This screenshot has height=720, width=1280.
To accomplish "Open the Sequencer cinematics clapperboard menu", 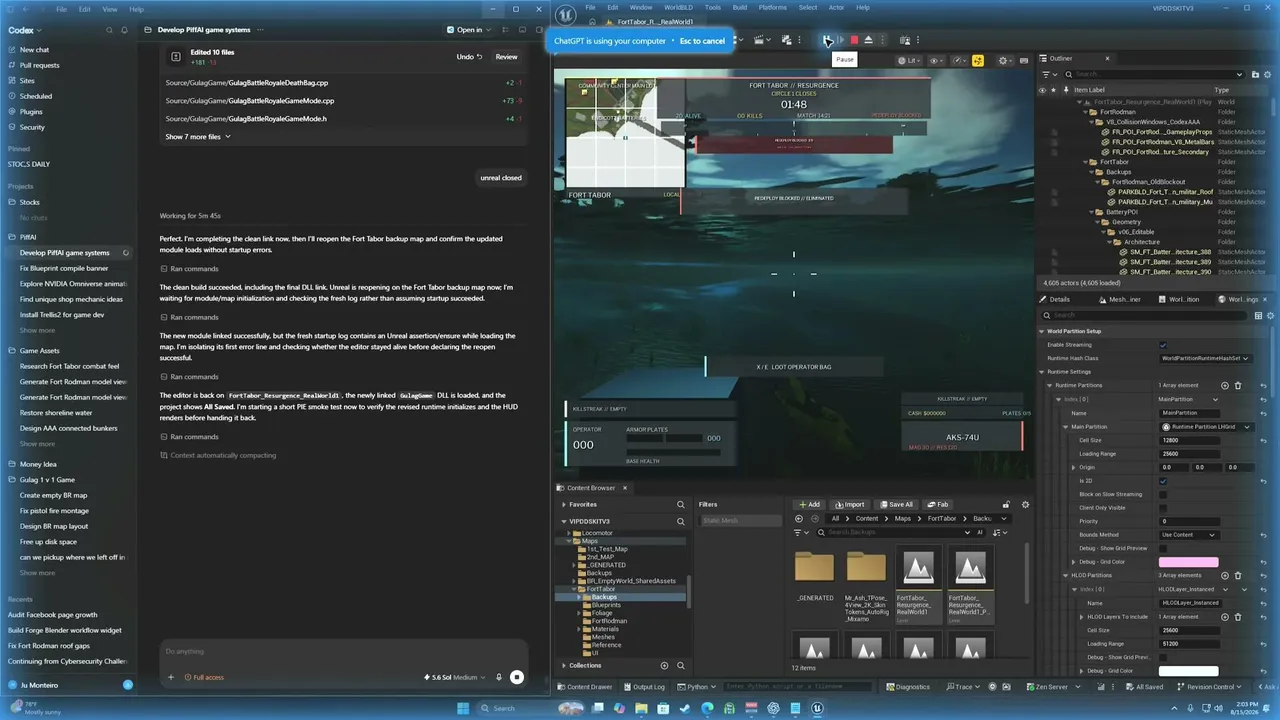I will point(762,40).
